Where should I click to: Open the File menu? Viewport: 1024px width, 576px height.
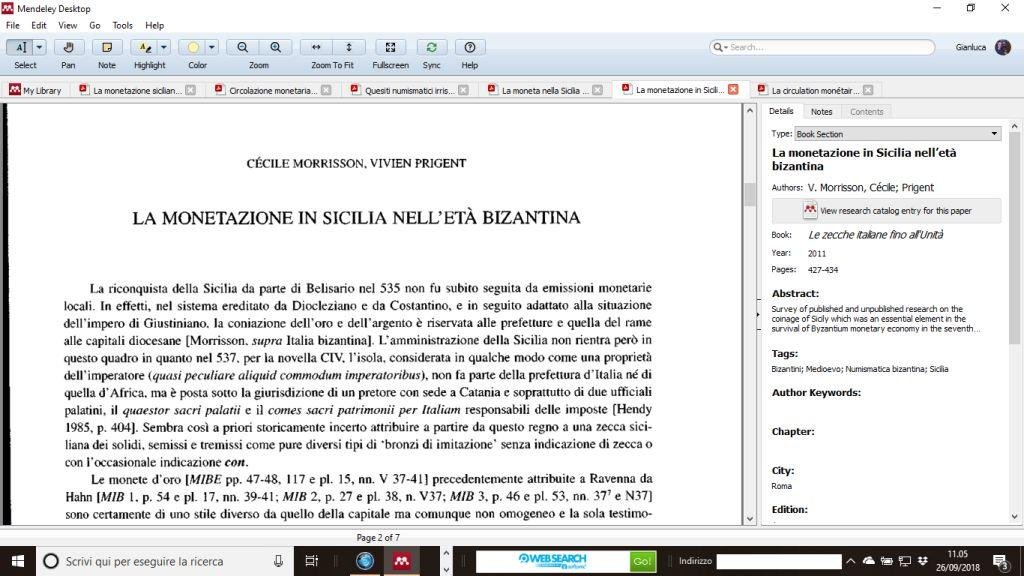click(x=12, y=25)
